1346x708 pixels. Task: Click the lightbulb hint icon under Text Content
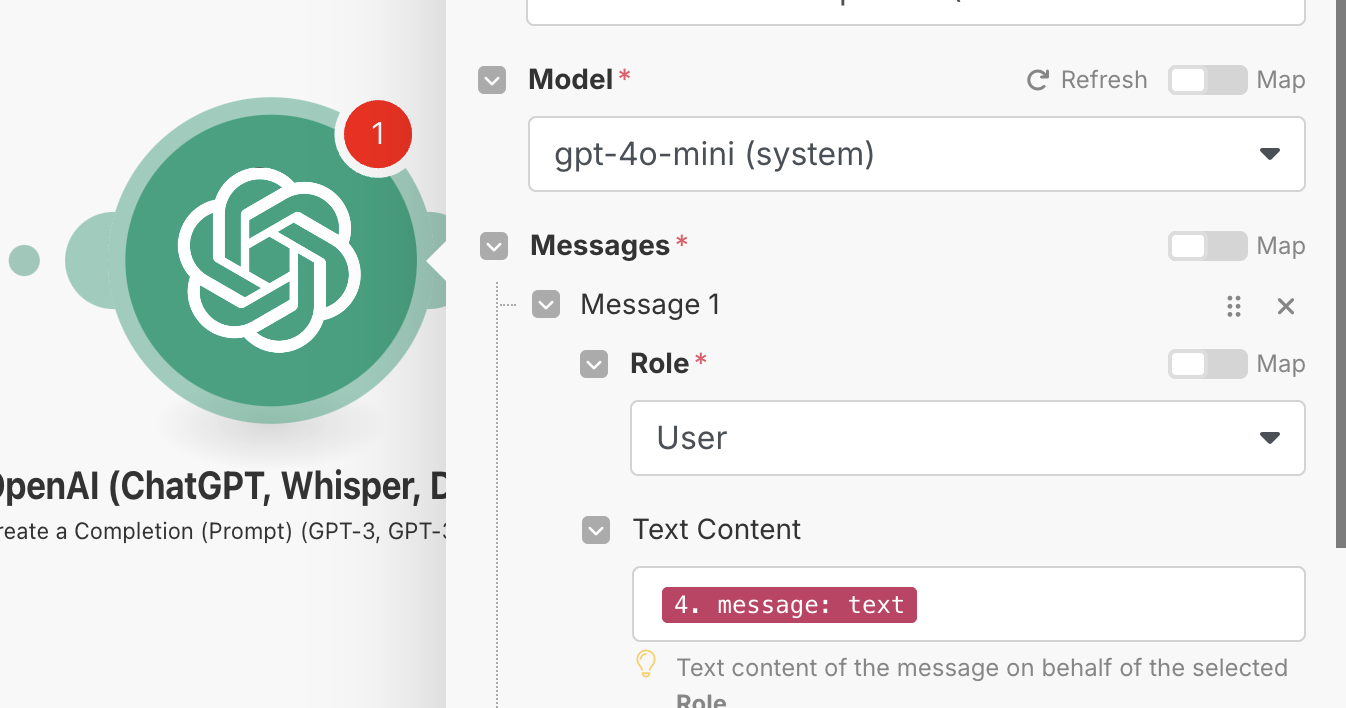[x=646, y=664]
